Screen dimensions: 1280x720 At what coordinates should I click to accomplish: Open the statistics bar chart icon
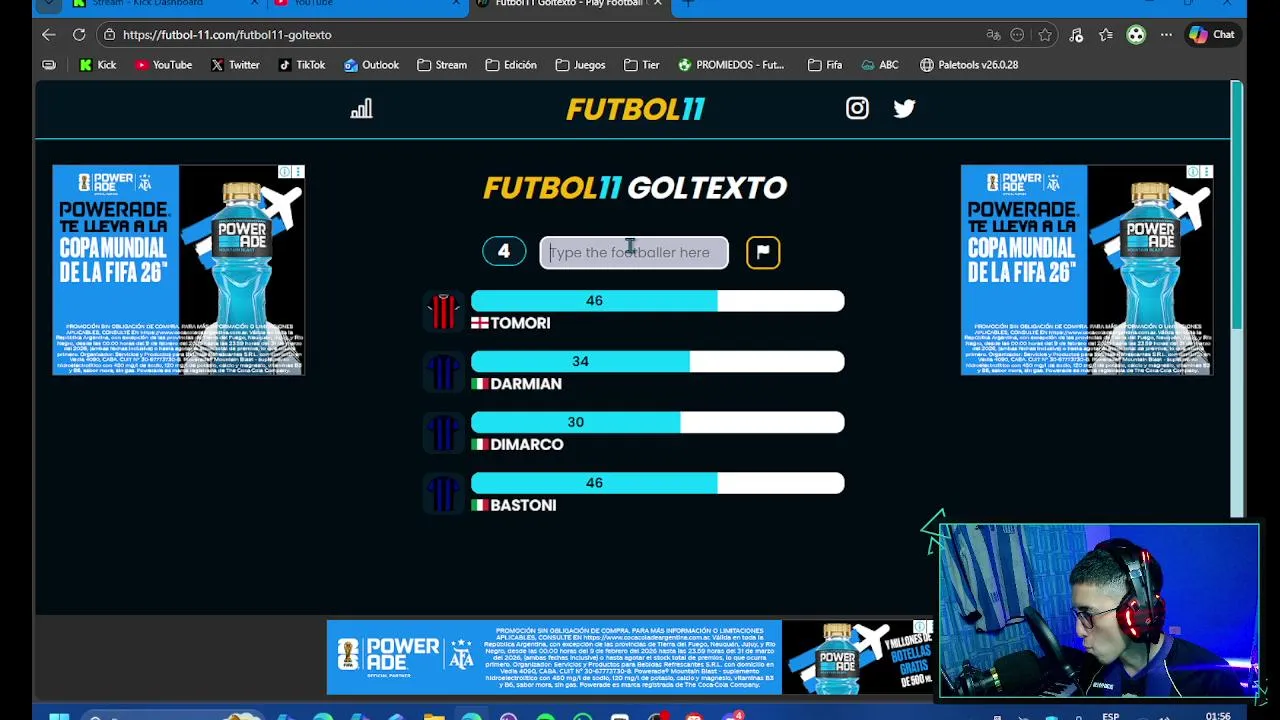click(361, 108)
